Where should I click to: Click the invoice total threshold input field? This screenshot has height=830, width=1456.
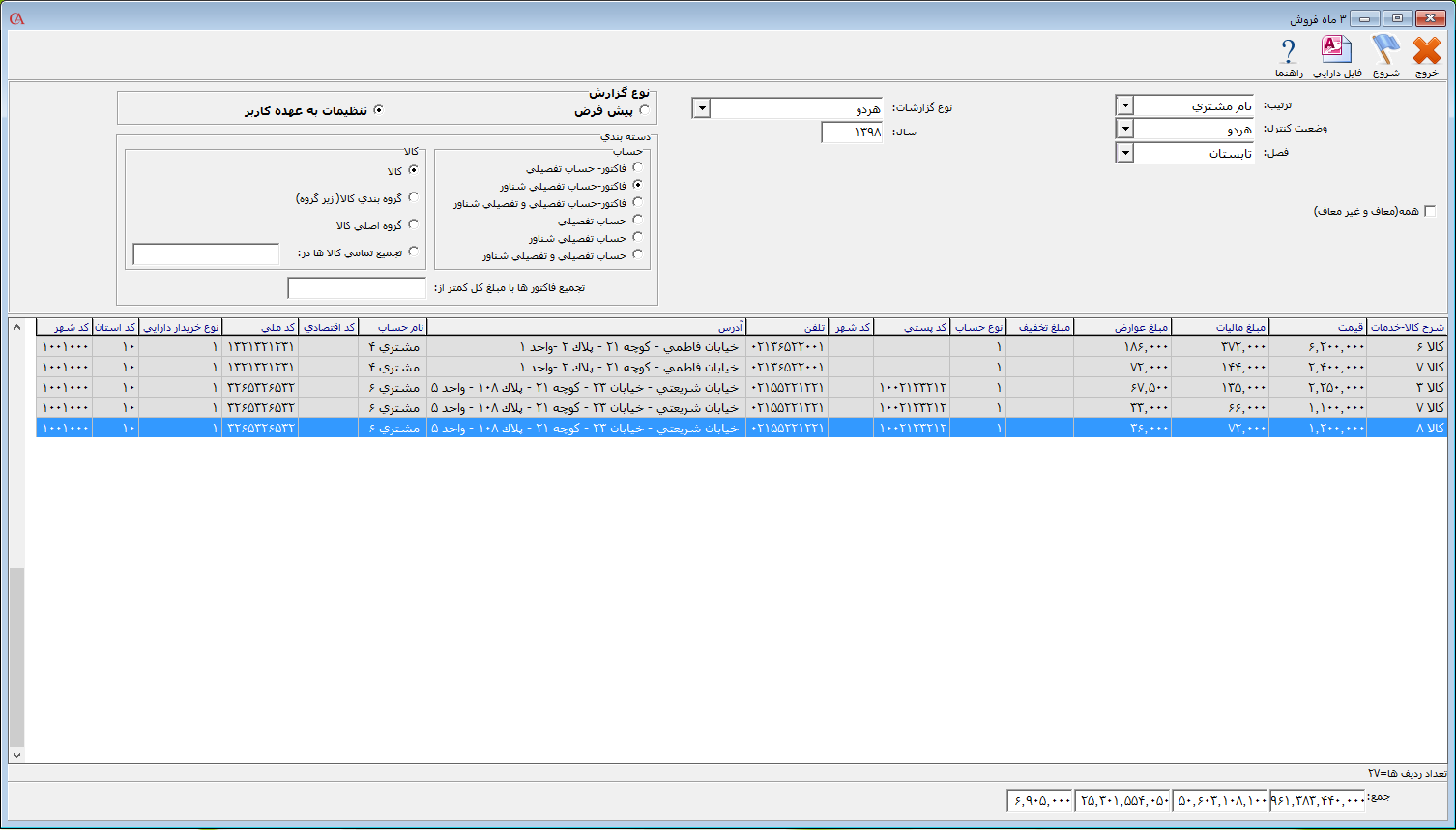pos(356,288)
